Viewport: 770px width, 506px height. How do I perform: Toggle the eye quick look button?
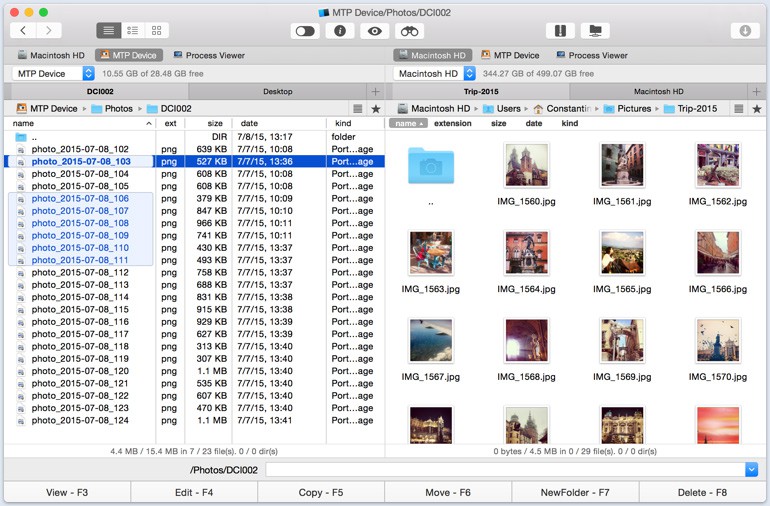tap(374, 31)
